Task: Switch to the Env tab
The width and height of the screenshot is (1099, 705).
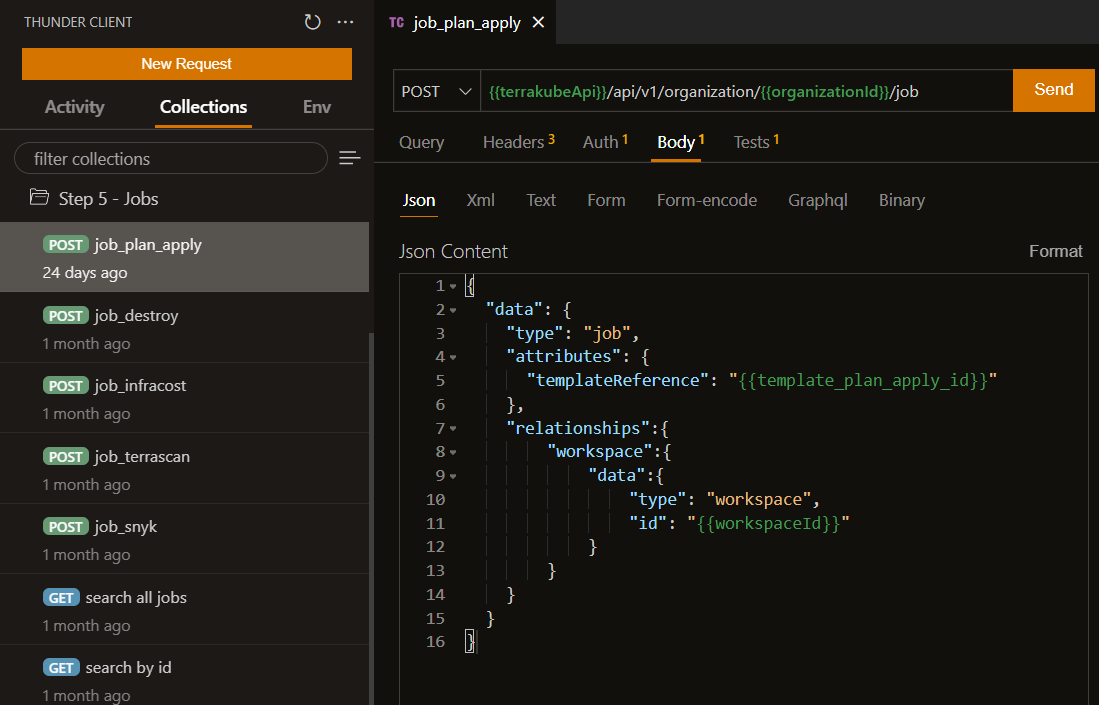Action: pyautogui.click(x=316, y=107)
